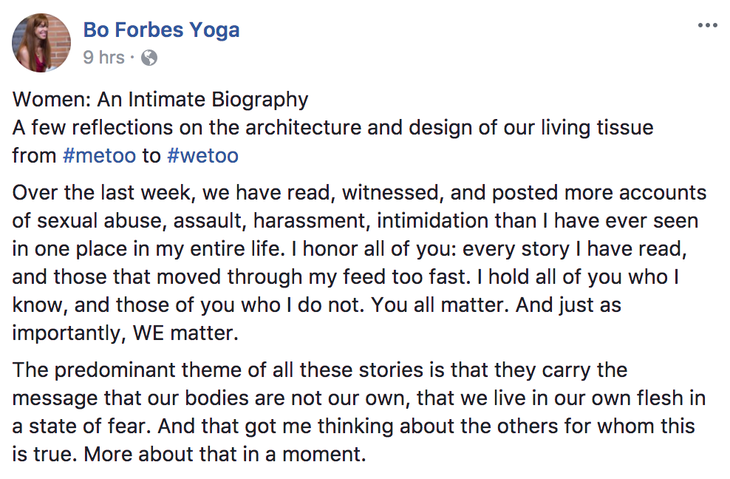This screenshot has height=479, width=730.
Task: Click the "Women: An Intimate Biography" title line
Action: (x=160, y=100)
